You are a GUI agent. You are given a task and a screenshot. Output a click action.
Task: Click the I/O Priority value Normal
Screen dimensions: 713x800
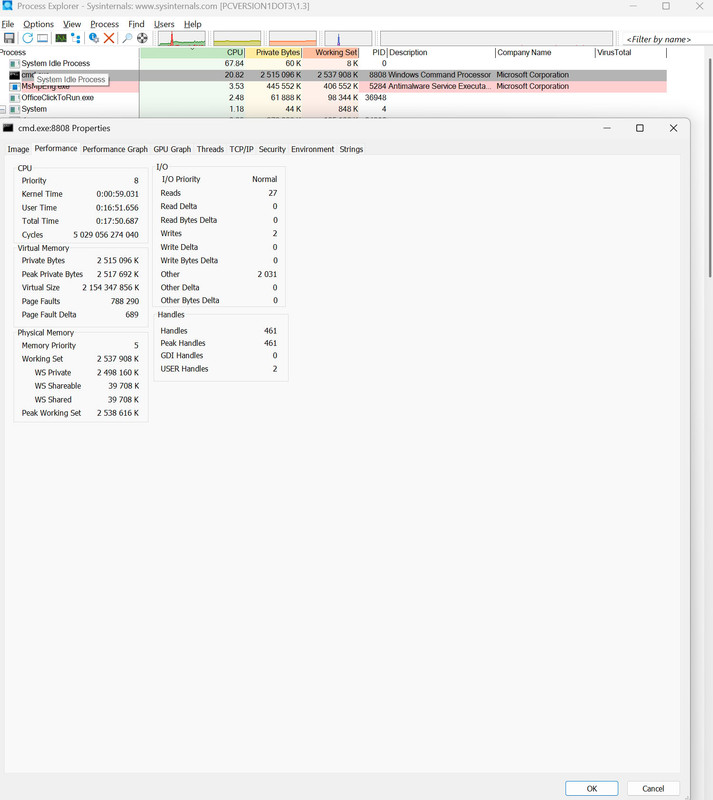tap(264, 179)
